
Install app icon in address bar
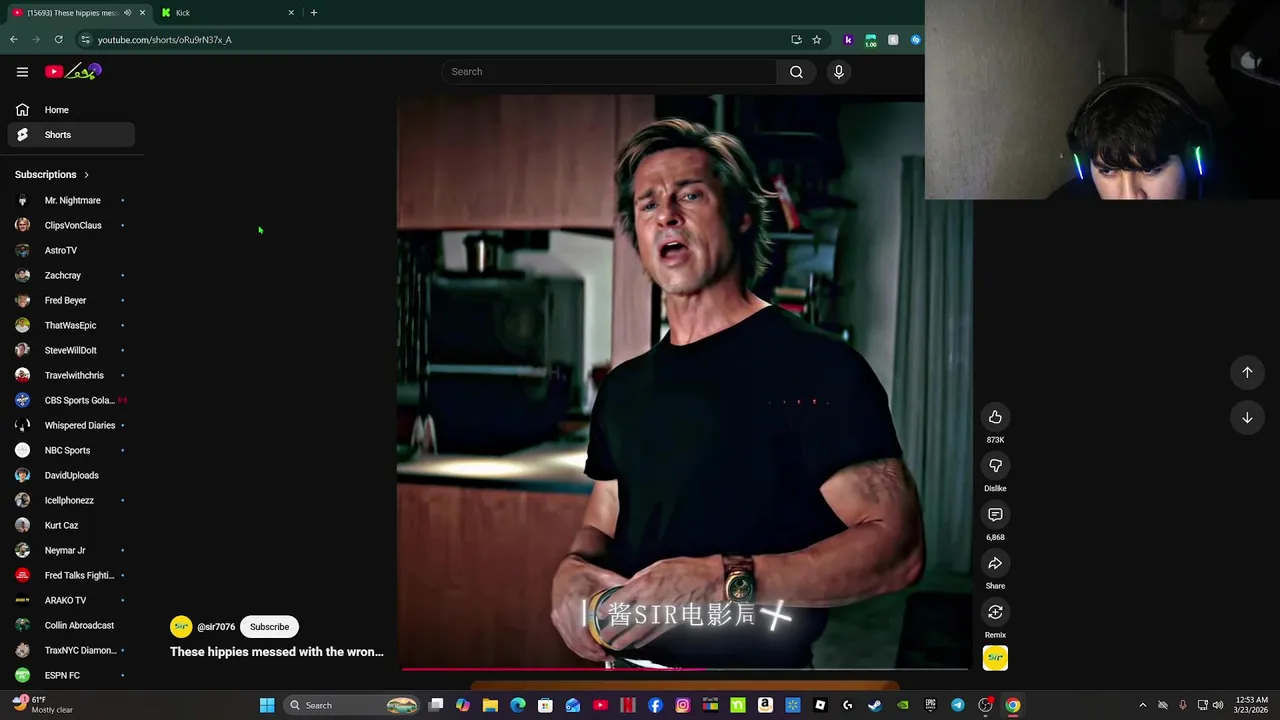pos(796,40)
